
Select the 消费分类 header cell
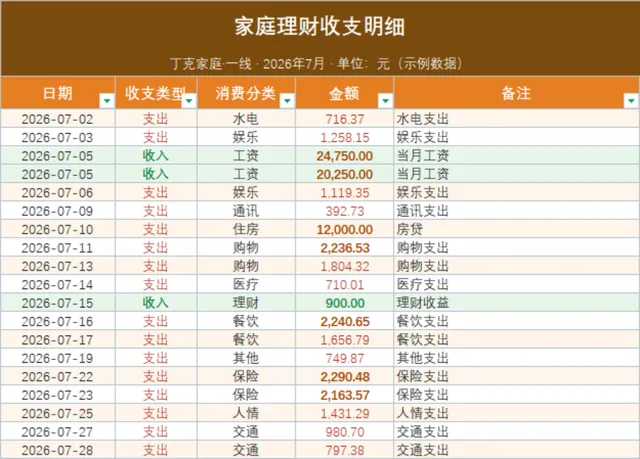[x=246, y=93]
